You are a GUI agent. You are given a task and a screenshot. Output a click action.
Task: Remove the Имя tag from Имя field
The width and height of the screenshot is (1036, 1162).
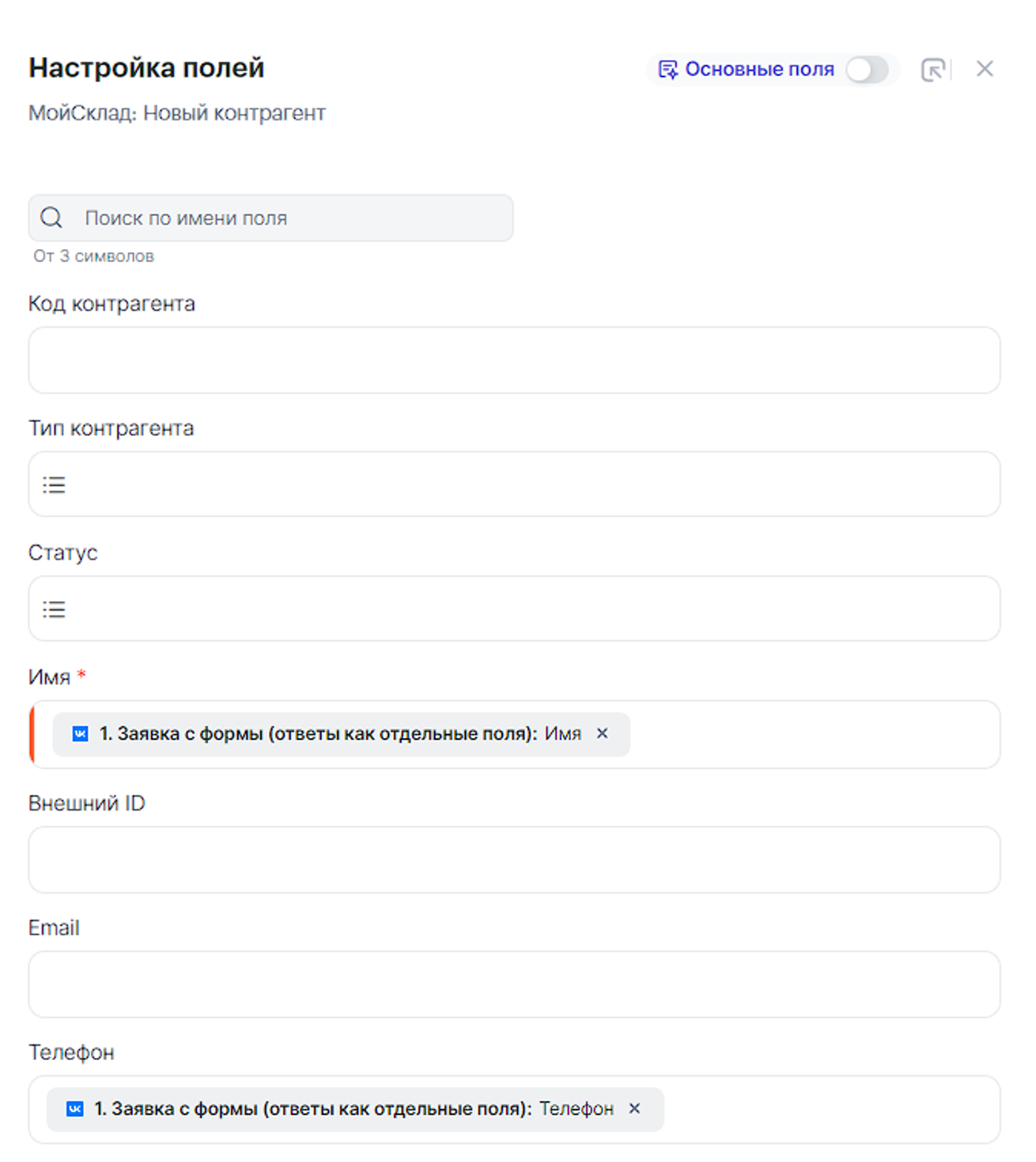pyautogui.click(x=602, y=733)
